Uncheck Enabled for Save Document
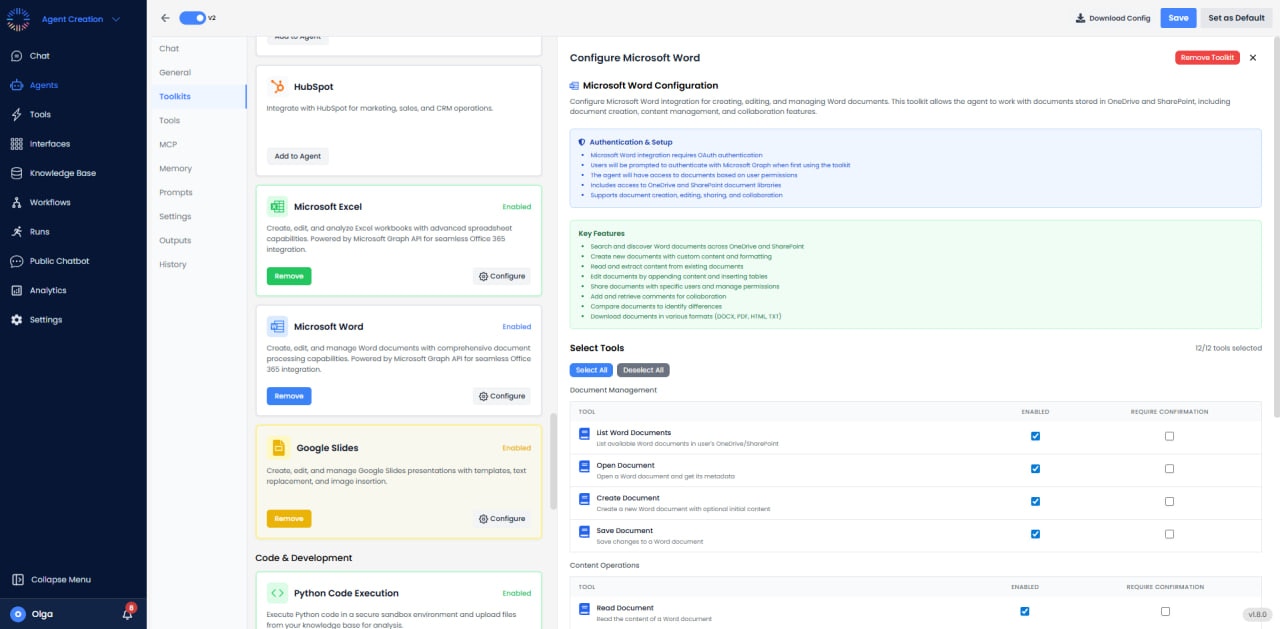1280x629 pixels. 1035,534
